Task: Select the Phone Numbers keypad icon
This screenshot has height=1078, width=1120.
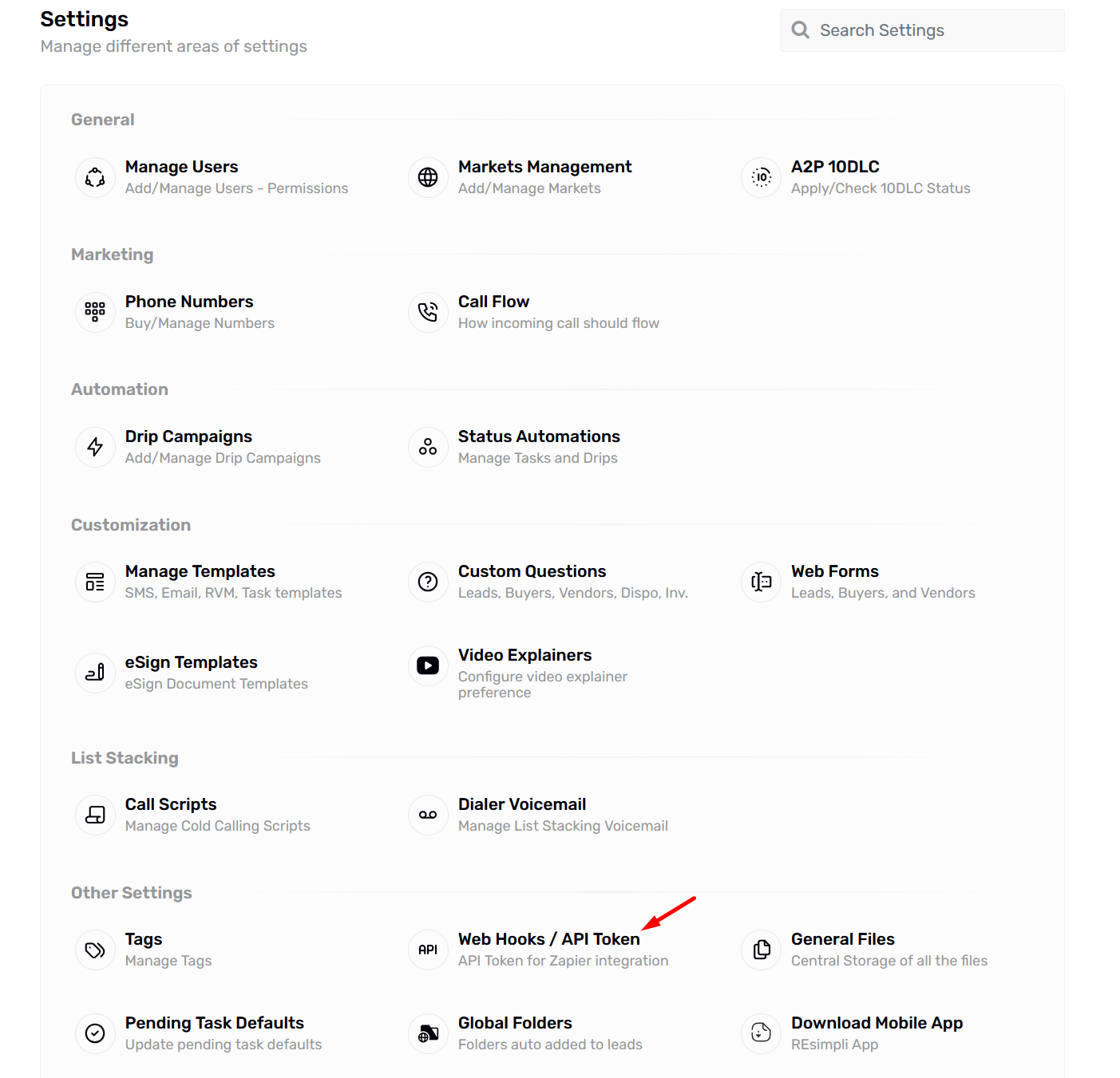Action: [x=95, y=312]
